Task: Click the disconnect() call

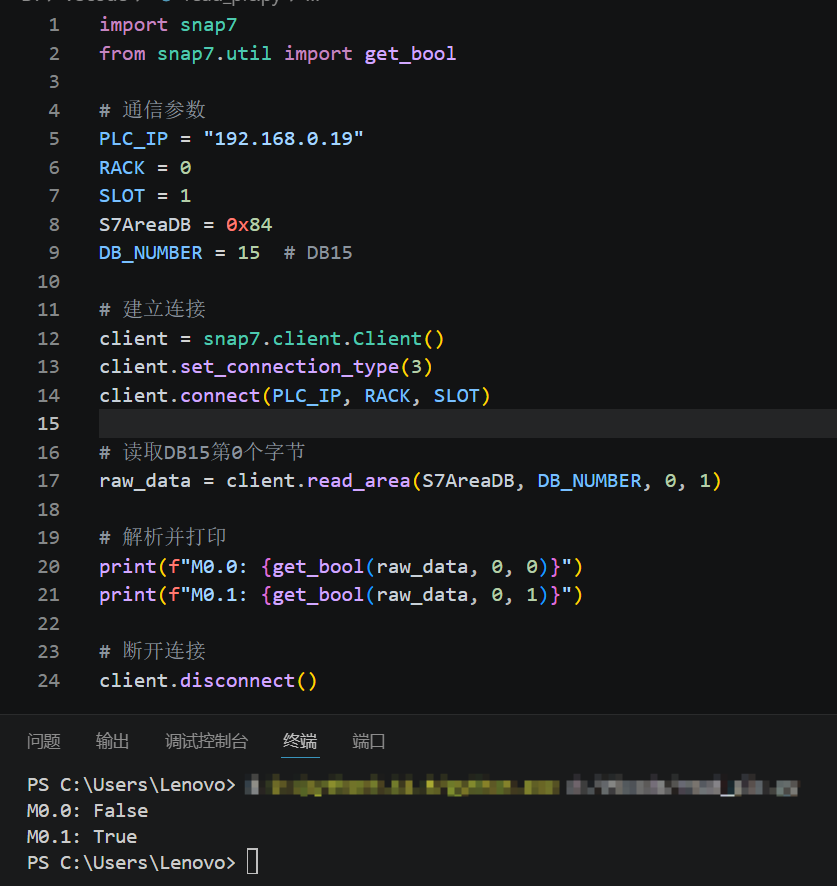Action: click(x=249, y=680)
